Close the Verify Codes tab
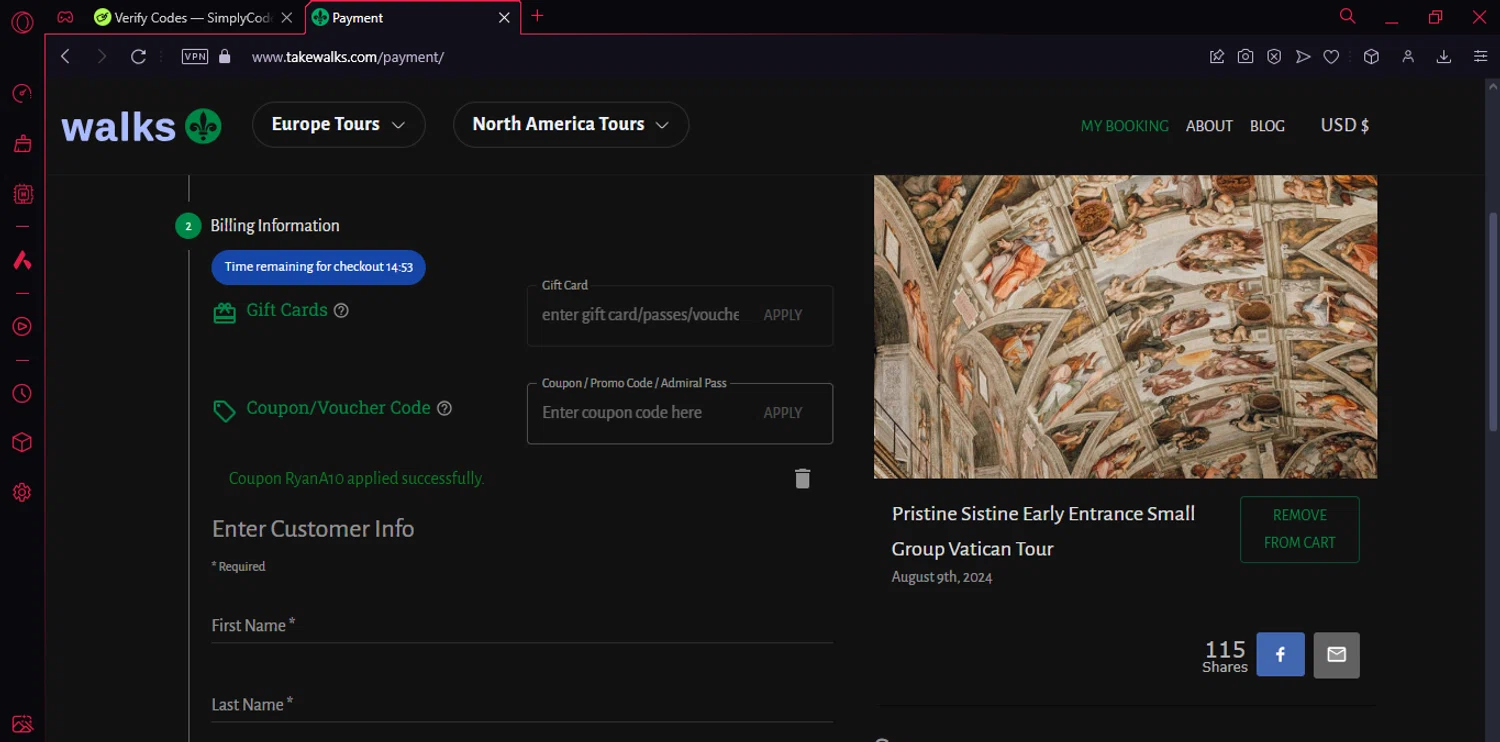Image resolution: width=1500 pixels, height=742 pixels. (287, 18)
